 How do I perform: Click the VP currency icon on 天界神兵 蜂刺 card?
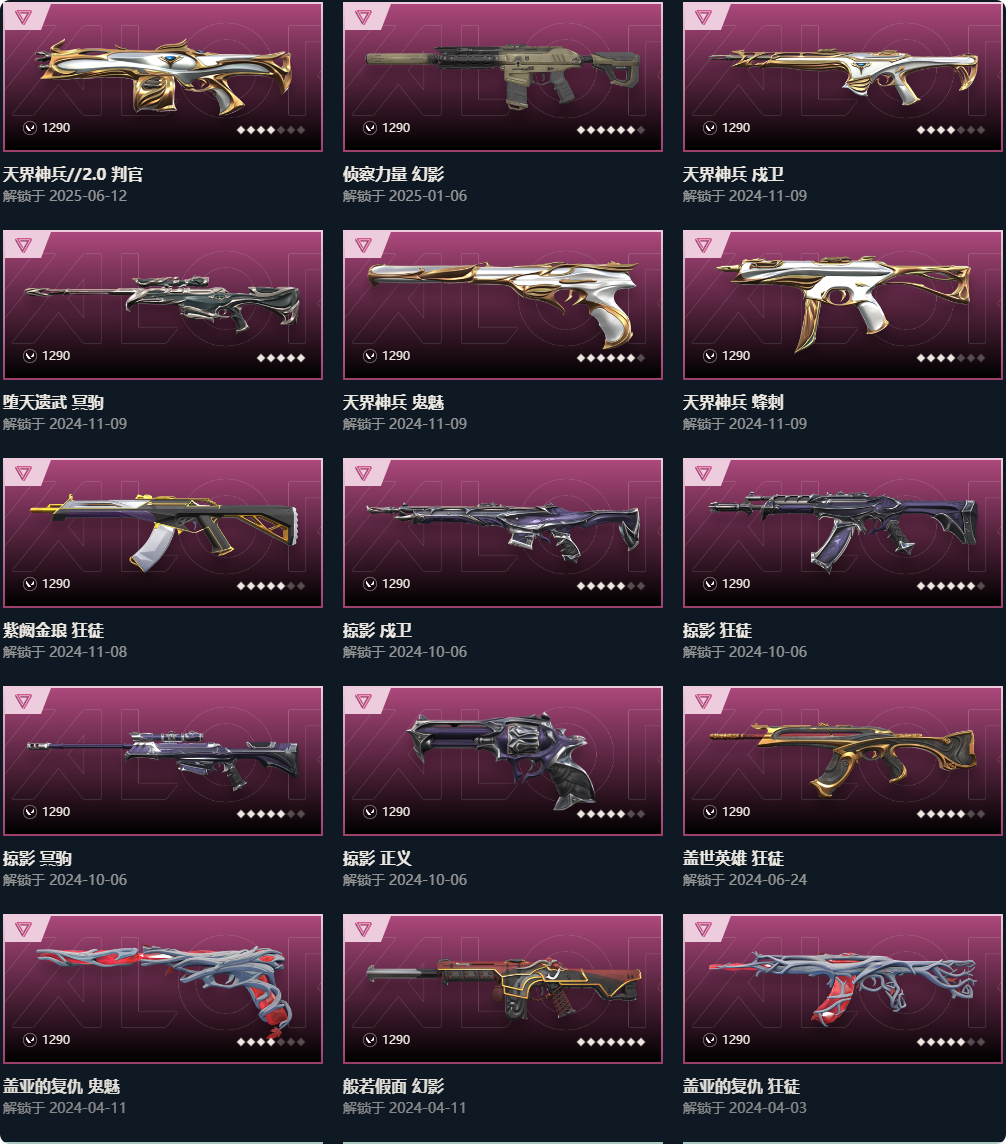[x=710, y=356]
